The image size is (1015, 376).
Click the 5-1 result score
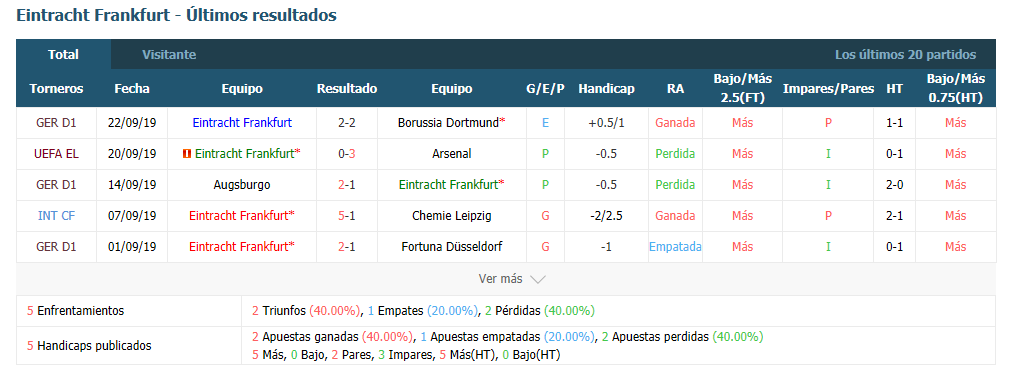pyautogui.click(x=346, y=216)
